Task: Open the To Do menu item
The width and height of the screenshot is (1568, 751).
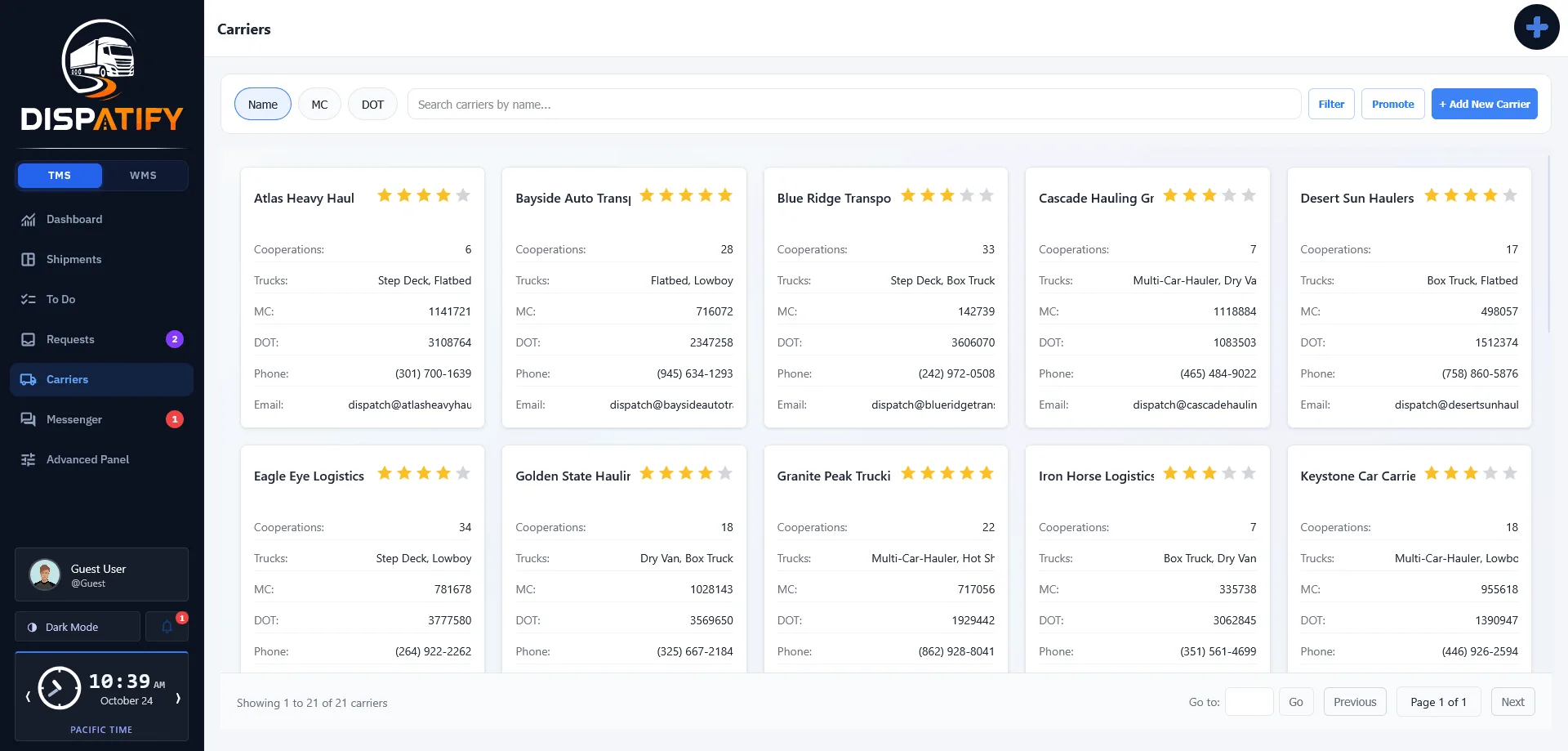Action: click(101, 299)
